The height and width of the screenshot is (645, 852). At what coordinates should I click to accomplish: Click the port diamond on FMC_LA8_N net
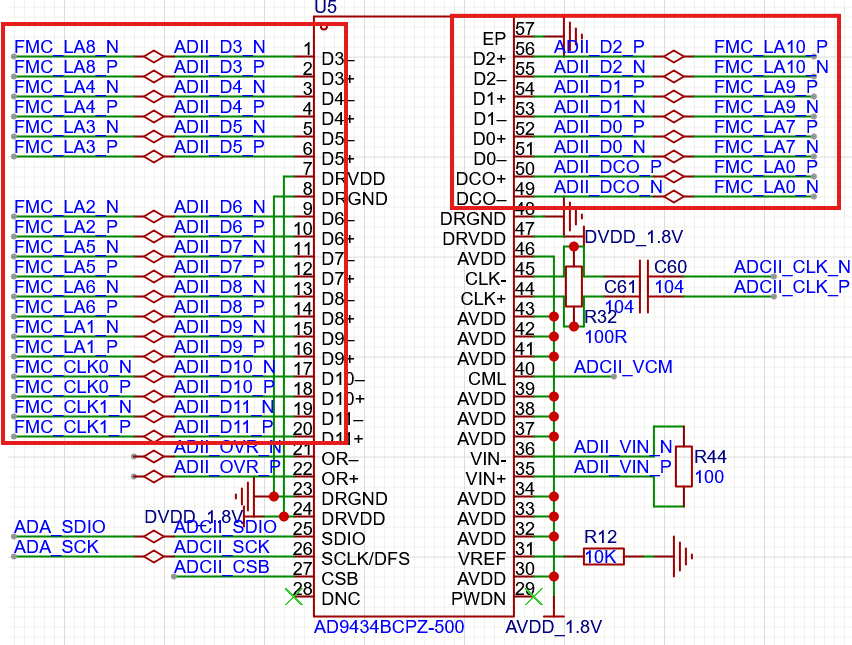(x=154, y=57)
